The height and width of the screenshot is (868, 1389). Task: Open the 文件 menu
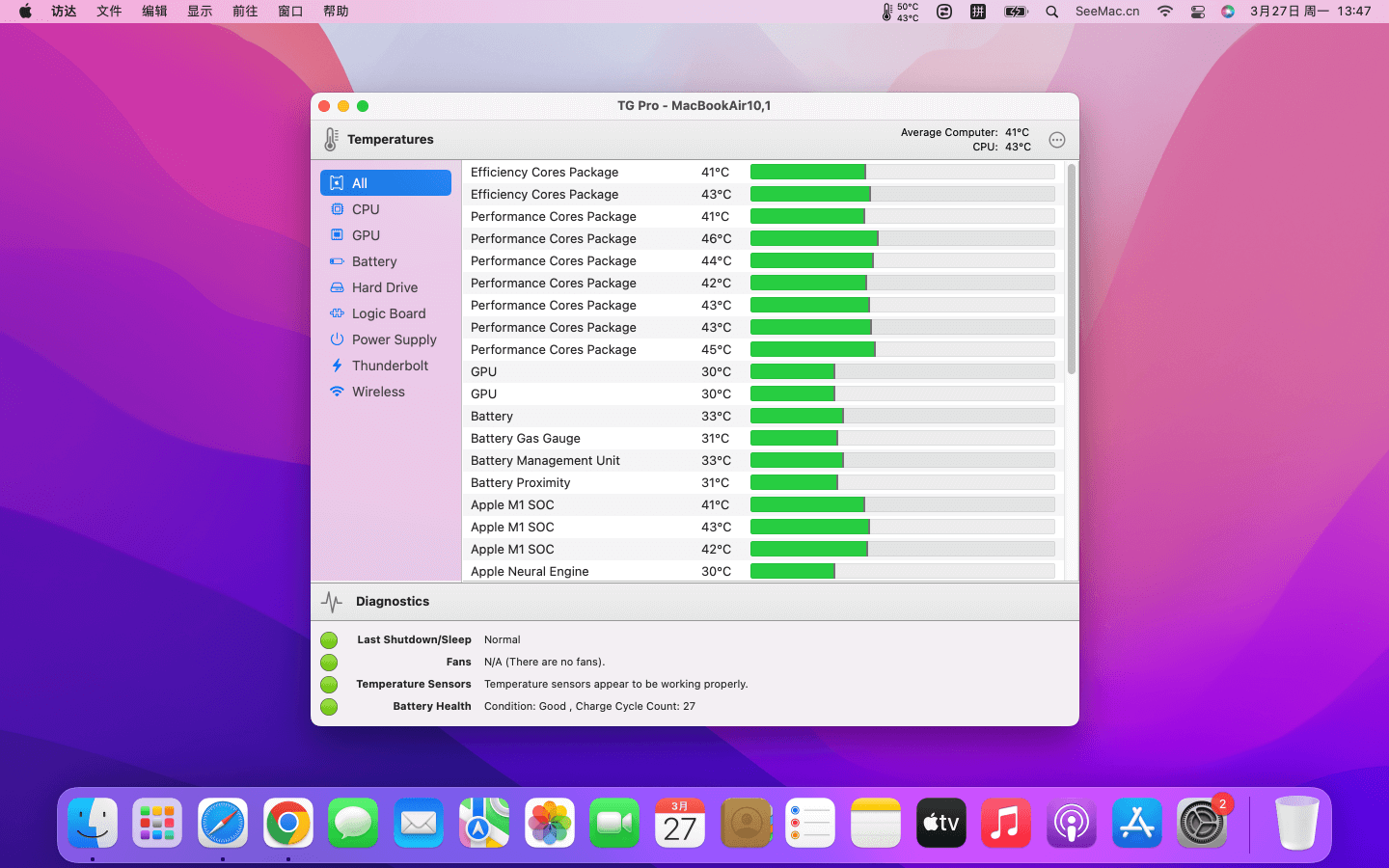click(109, 12)
